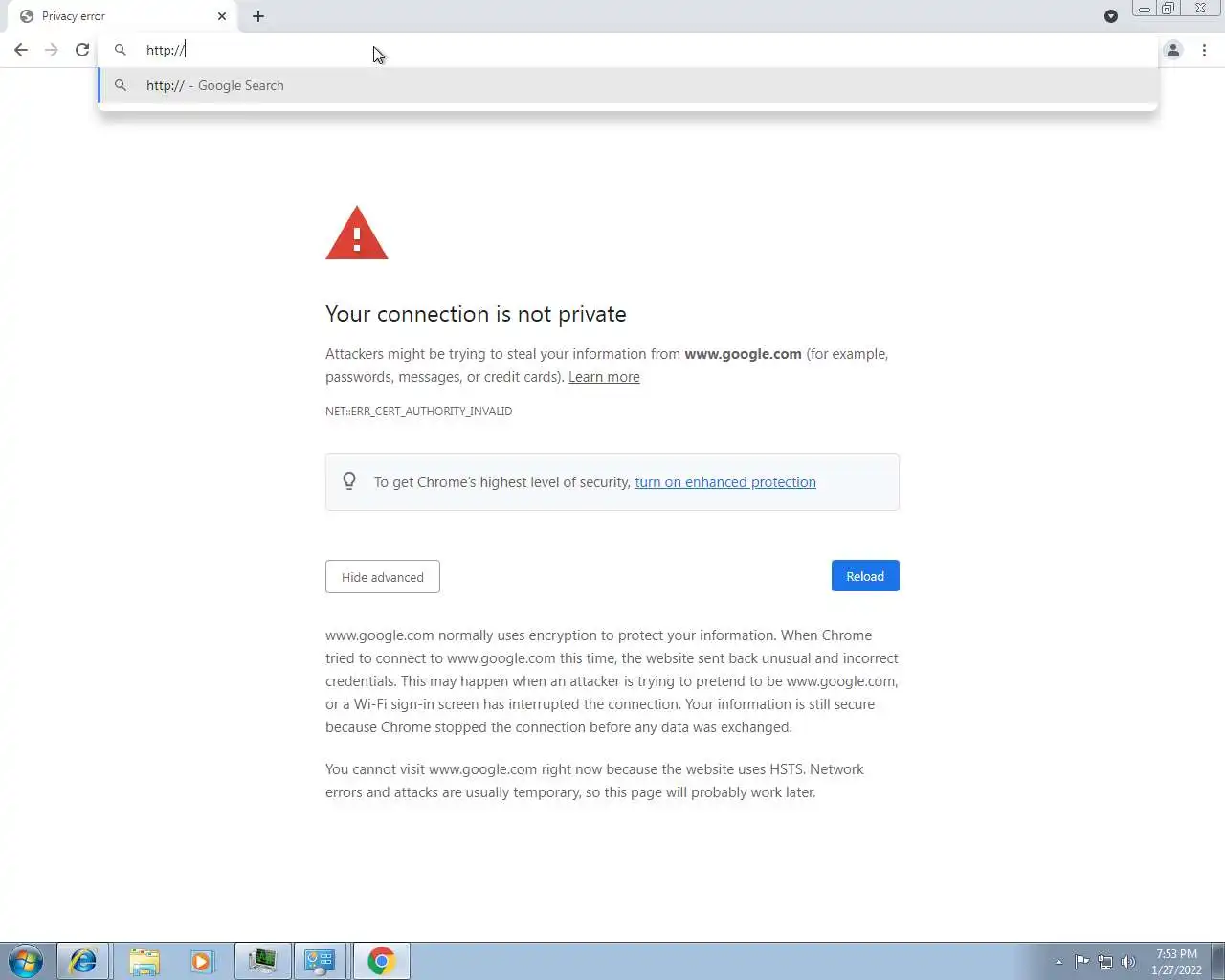Minimize the Chrome window

click(1144, 9)
